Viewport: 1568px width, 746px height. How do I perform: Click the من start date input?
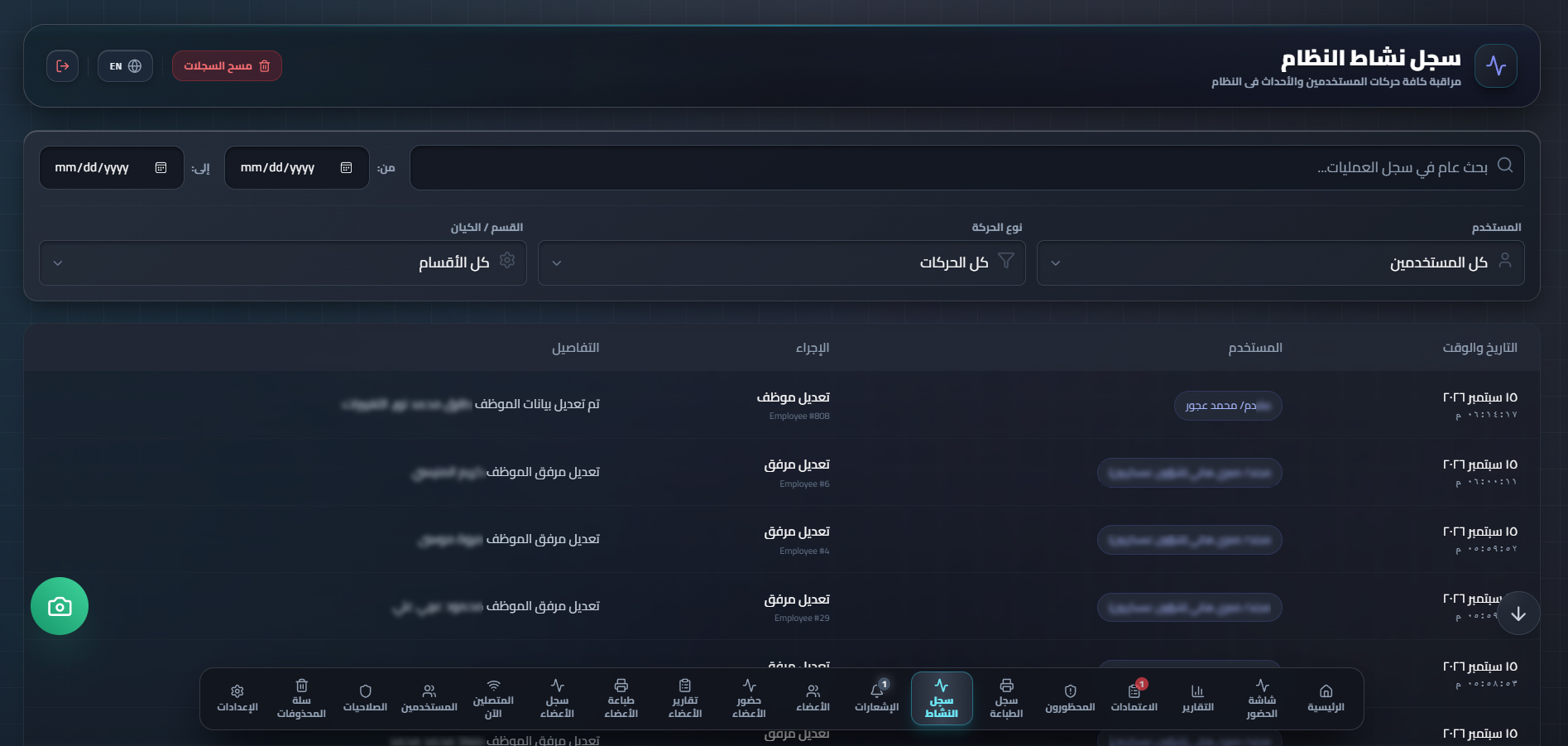point(296,168)
